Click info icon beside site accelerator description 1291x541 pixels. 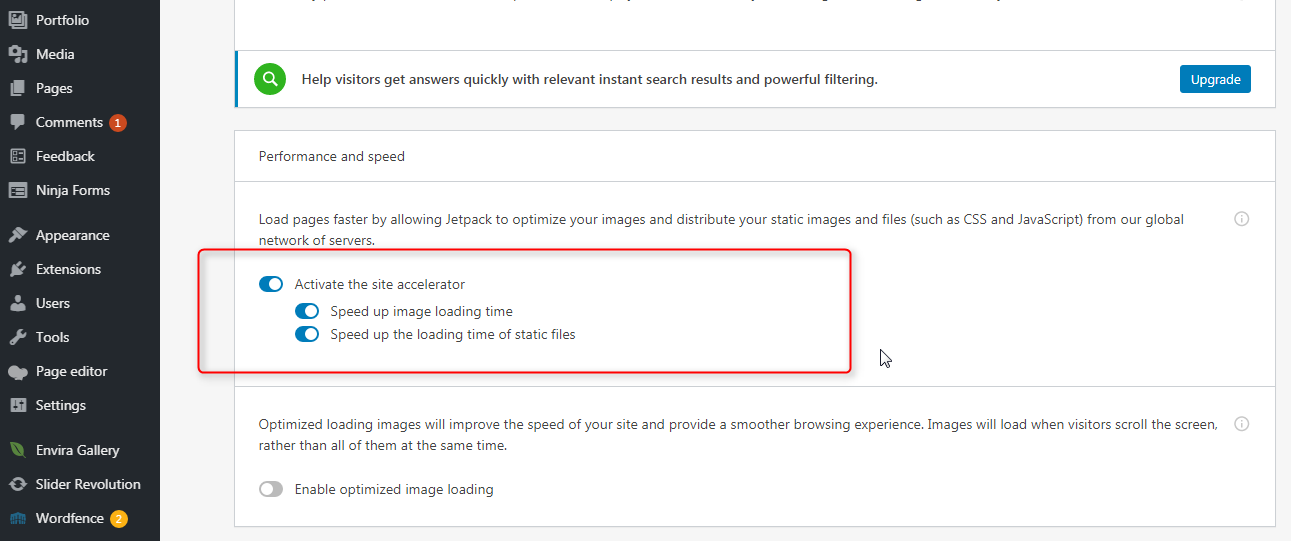click(1242, 219)
